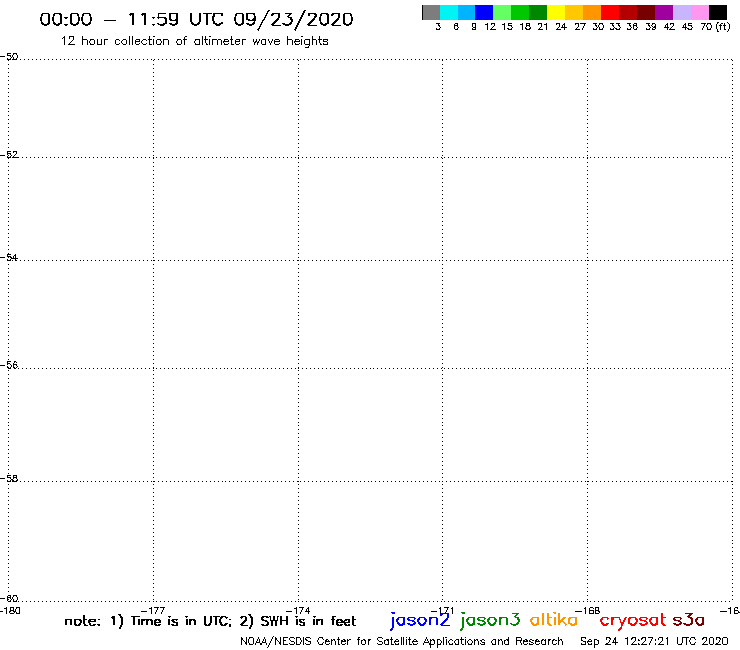Click the yellow legend swatch
Image resolution: width=740 pixels, height=650 pixels.
click(x=556, y=12)
